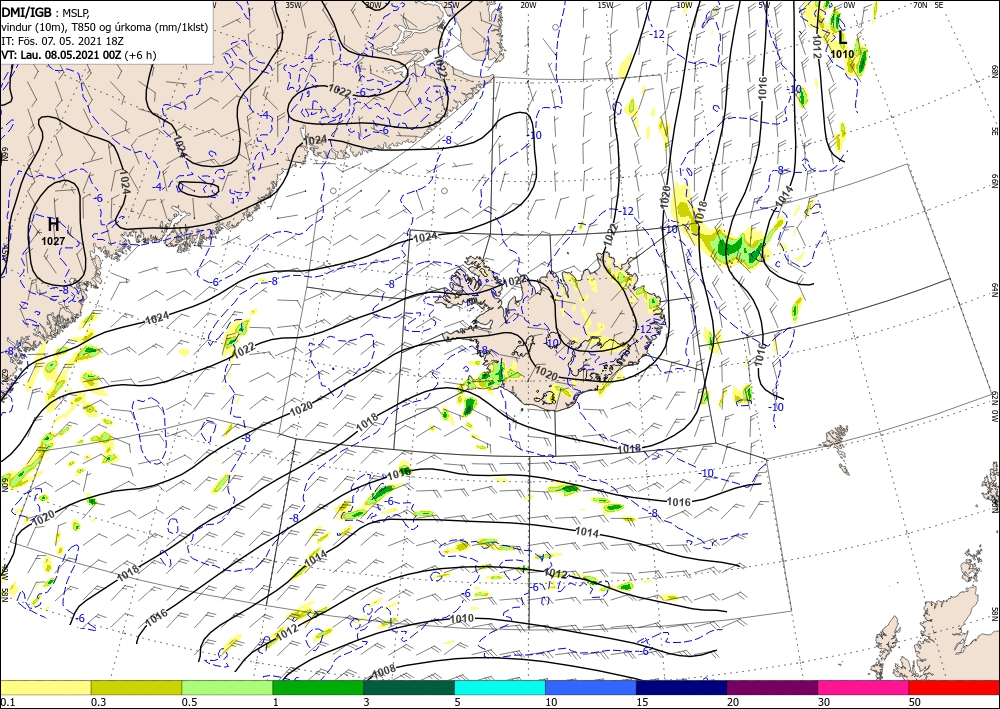
Task: Click the blue 10–15 legend swatch
Action: pos(591,687)
